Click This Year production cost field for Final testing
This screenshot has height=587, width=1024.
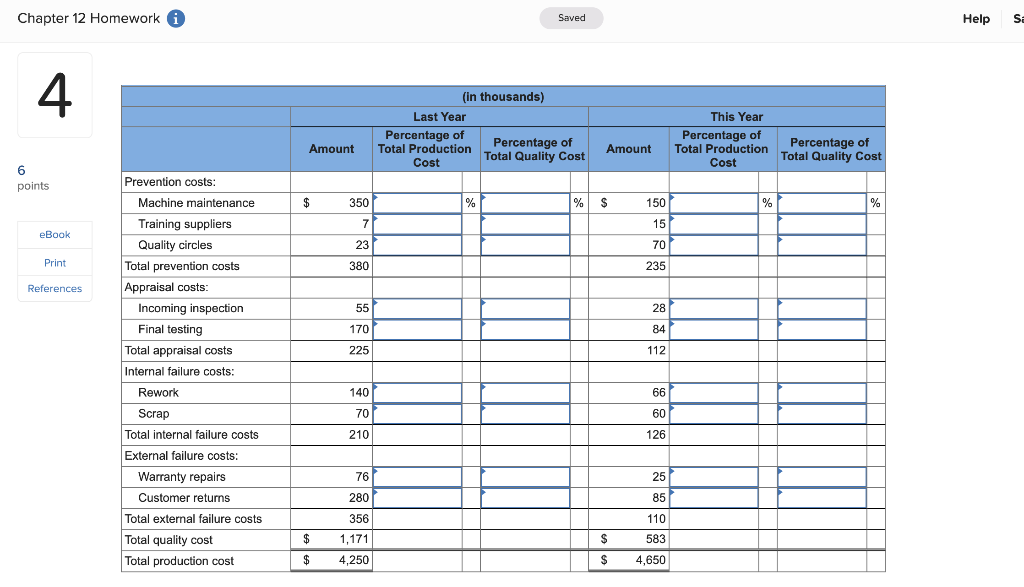coord(714,329)
